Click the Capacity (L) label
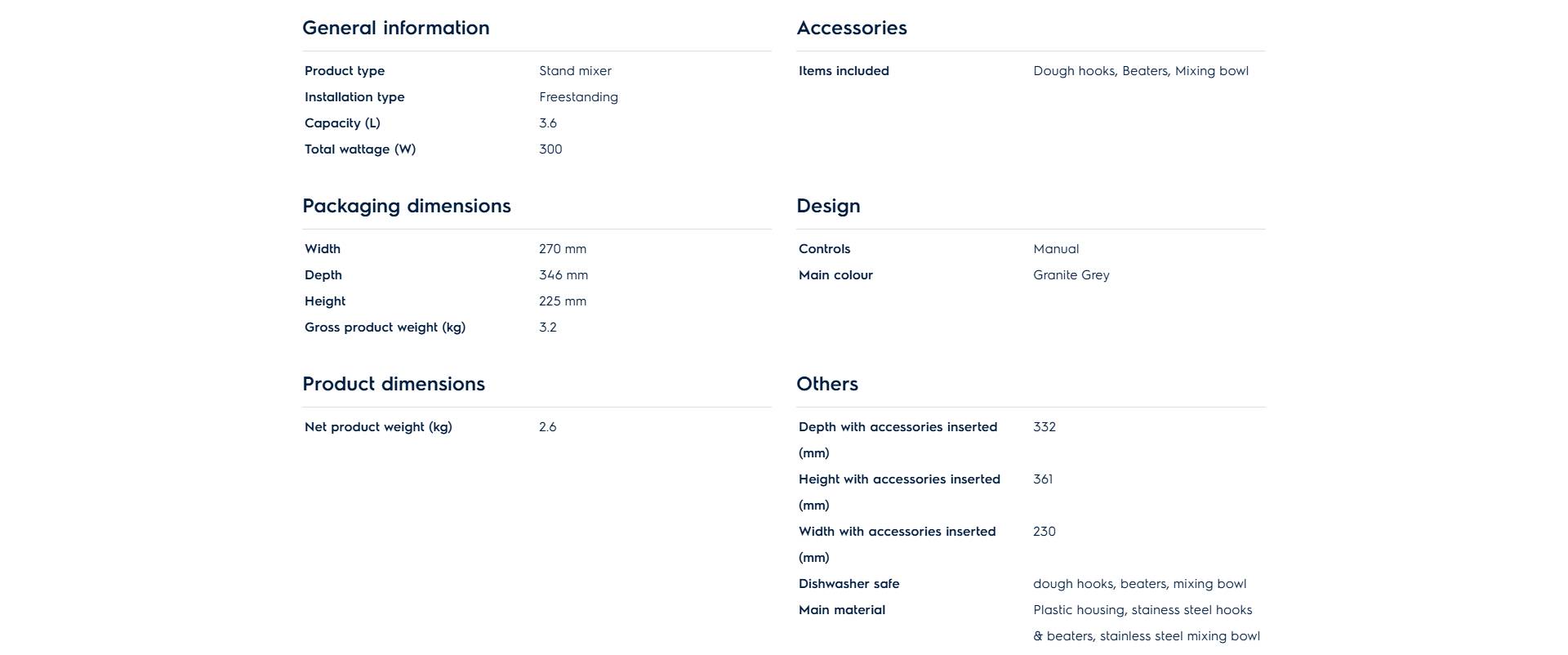The height and width of the screenshot is (655, 1568). (342, 123)
